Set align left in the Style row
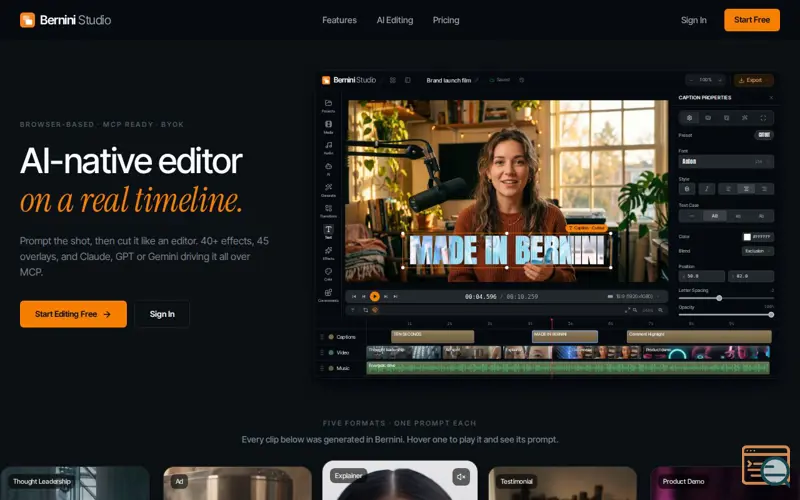The image size is (800, 500). [728, 189]
